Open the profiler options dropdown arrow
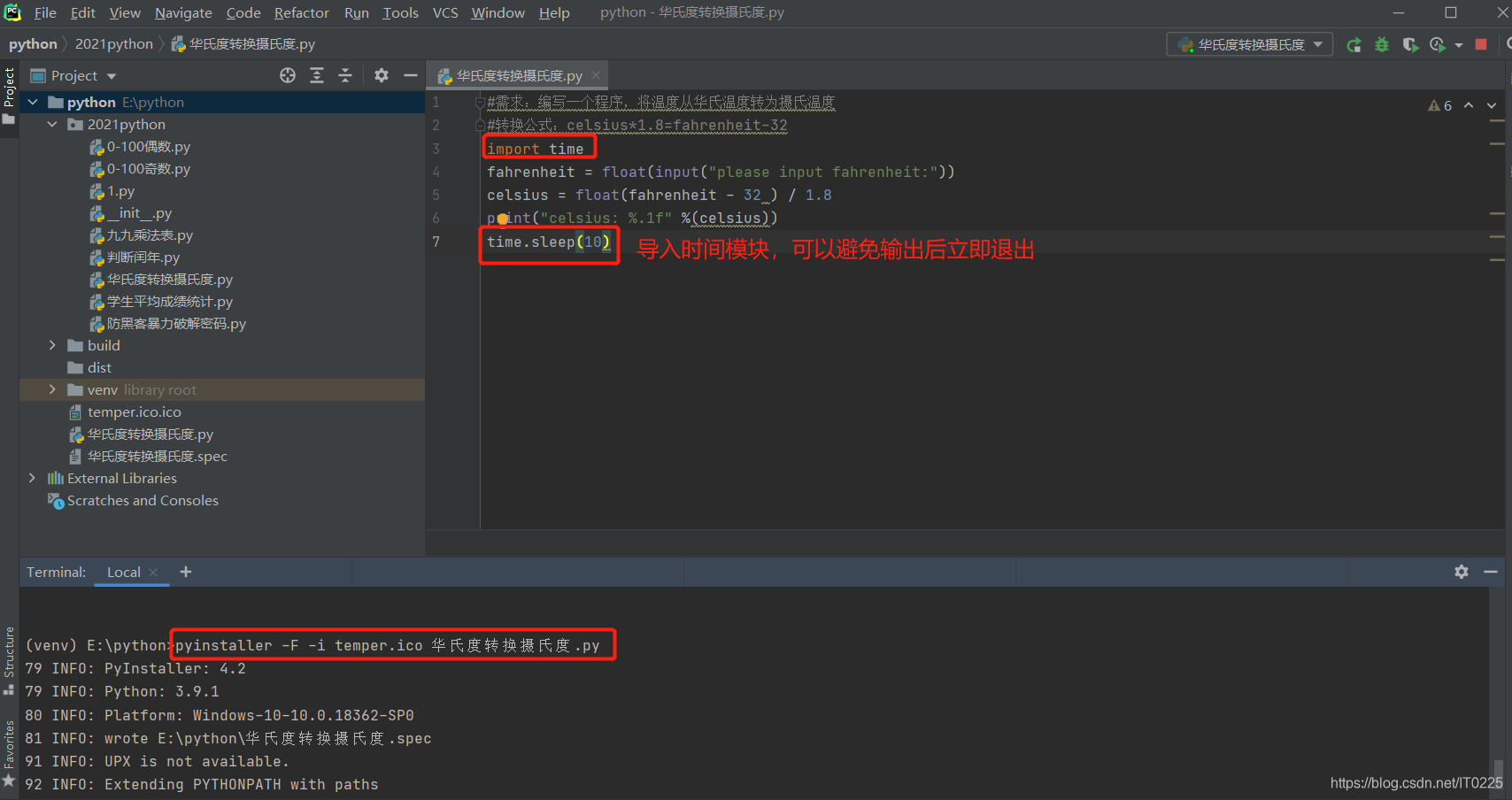Image resolution: width=1512 pixels, height=800 pixels. [1458, 45]
